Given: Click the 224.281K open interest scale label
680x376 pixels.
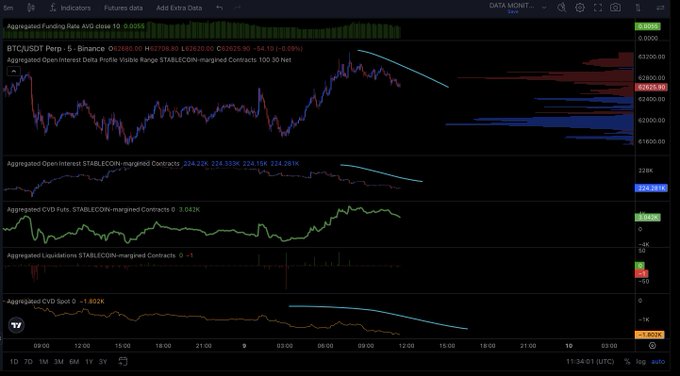Looking at the screenshot, I should tap(651, 188).
